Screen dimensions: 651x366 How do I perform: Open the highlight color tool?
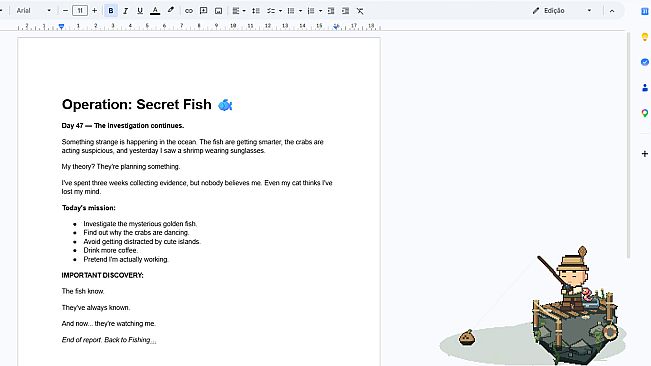pos(171,11)
